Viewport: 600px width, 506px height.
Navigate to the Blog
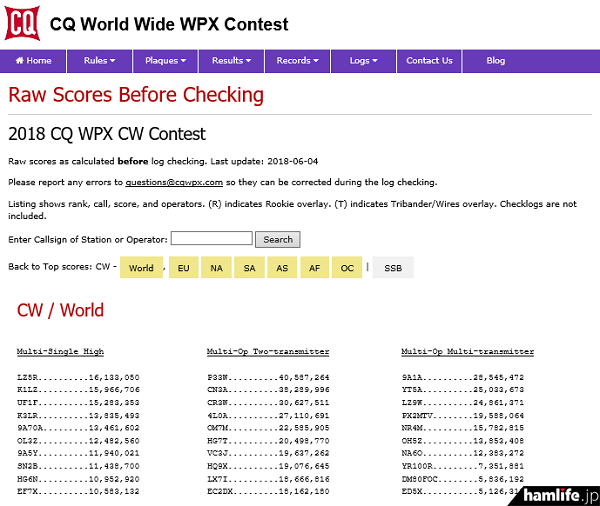(x=495, y=61)
